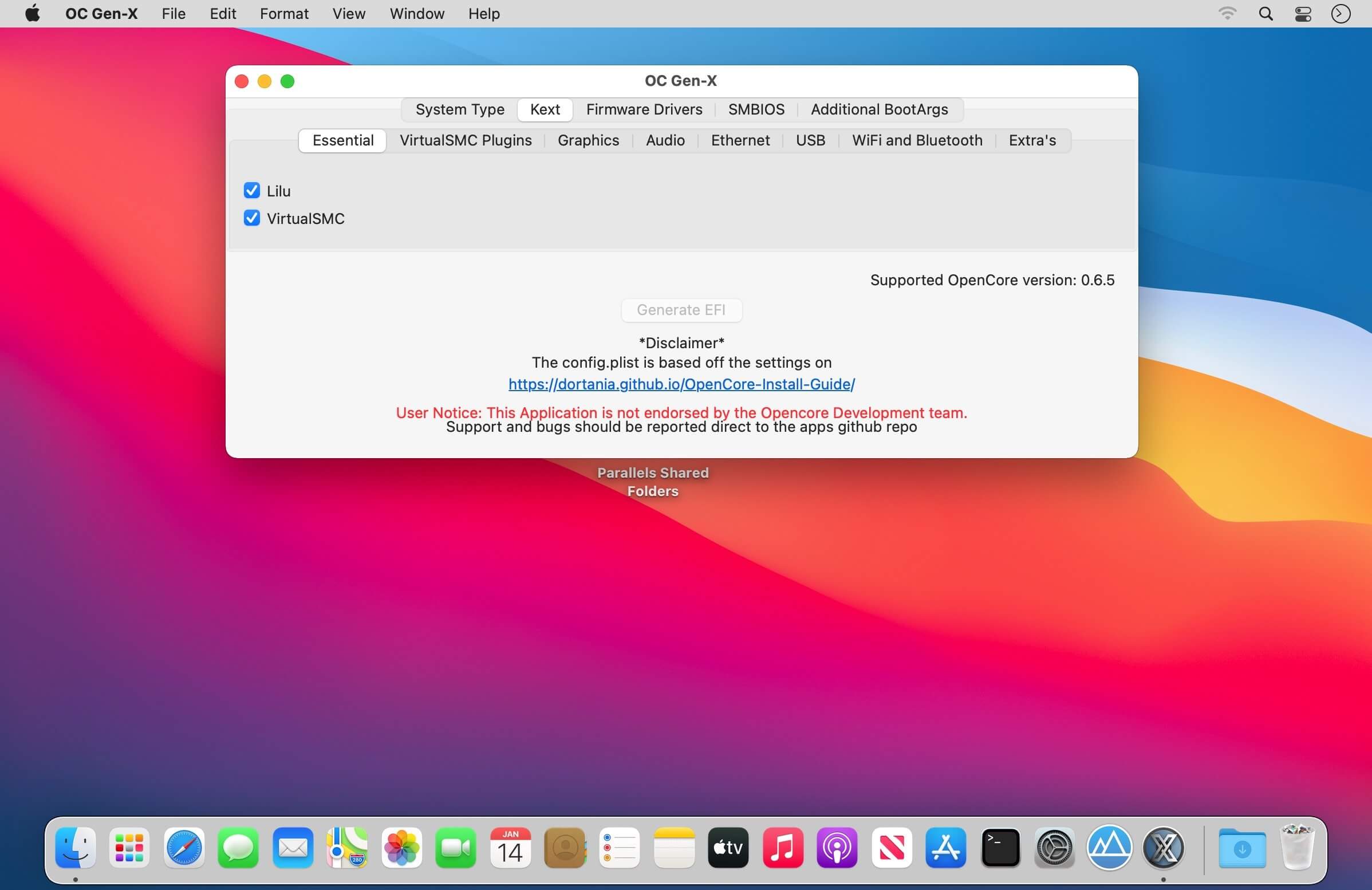Click the Kext tab in OC Gen-X
Screen dimensions: 1372x890
pos(544,108)
